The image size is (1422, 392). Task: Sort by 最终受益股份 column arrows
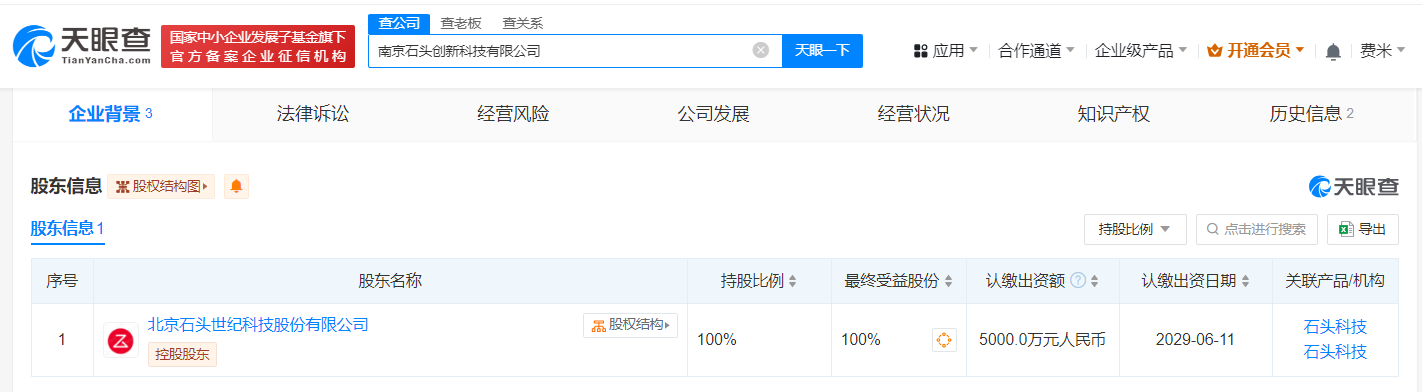948,281
